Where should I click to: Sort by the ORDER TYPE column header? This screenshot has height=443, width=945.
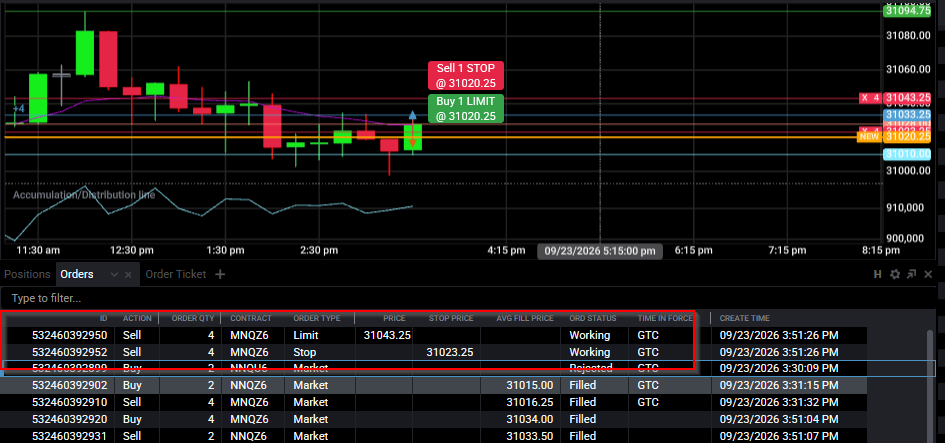[316, 318]
